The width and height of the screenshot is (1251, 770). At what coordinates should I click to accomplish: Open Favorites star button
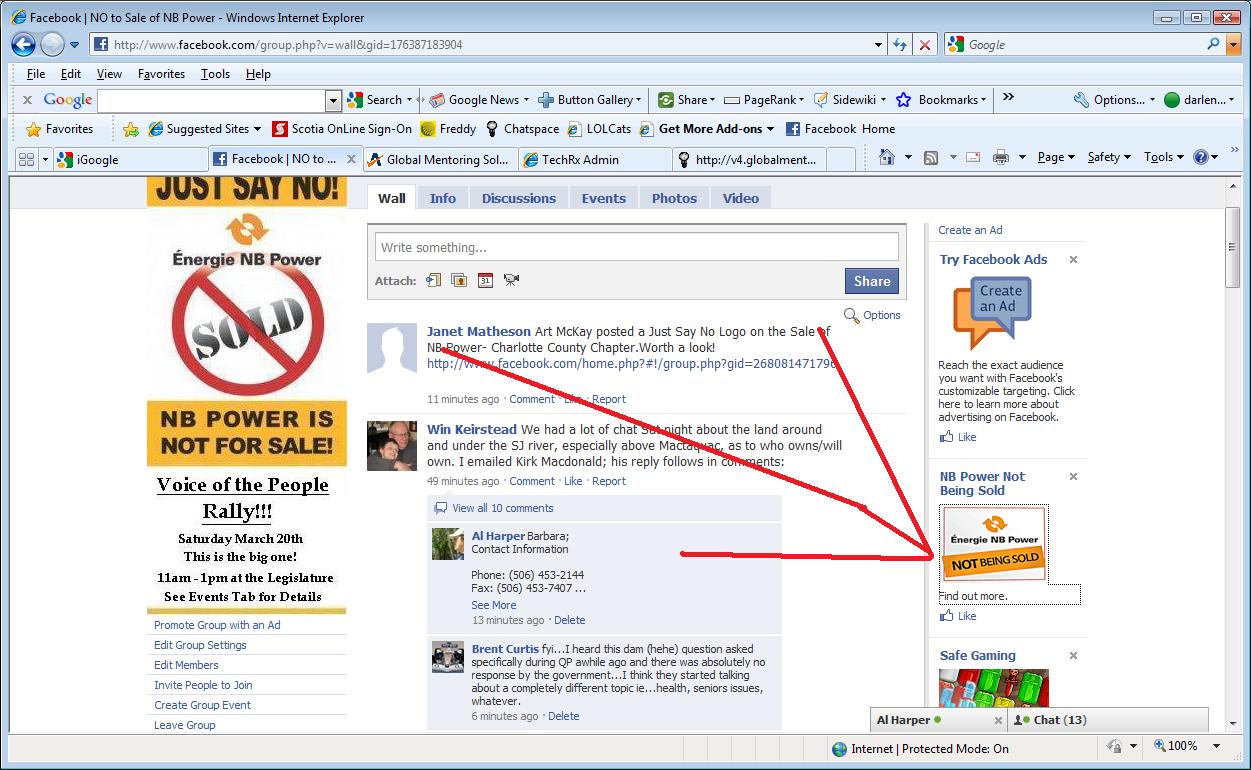(x=59, y=129)
